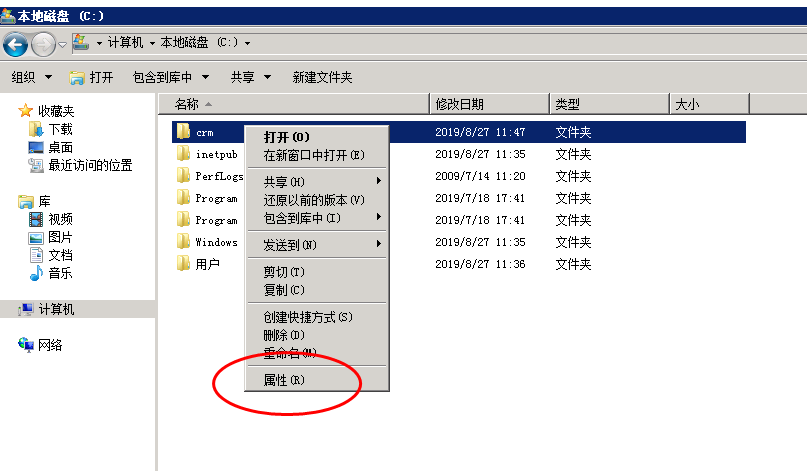The height and width of the screenshot is (471, 807).
Task: Choose 复制(C) in context menu
Action: (x=317, y=290)
